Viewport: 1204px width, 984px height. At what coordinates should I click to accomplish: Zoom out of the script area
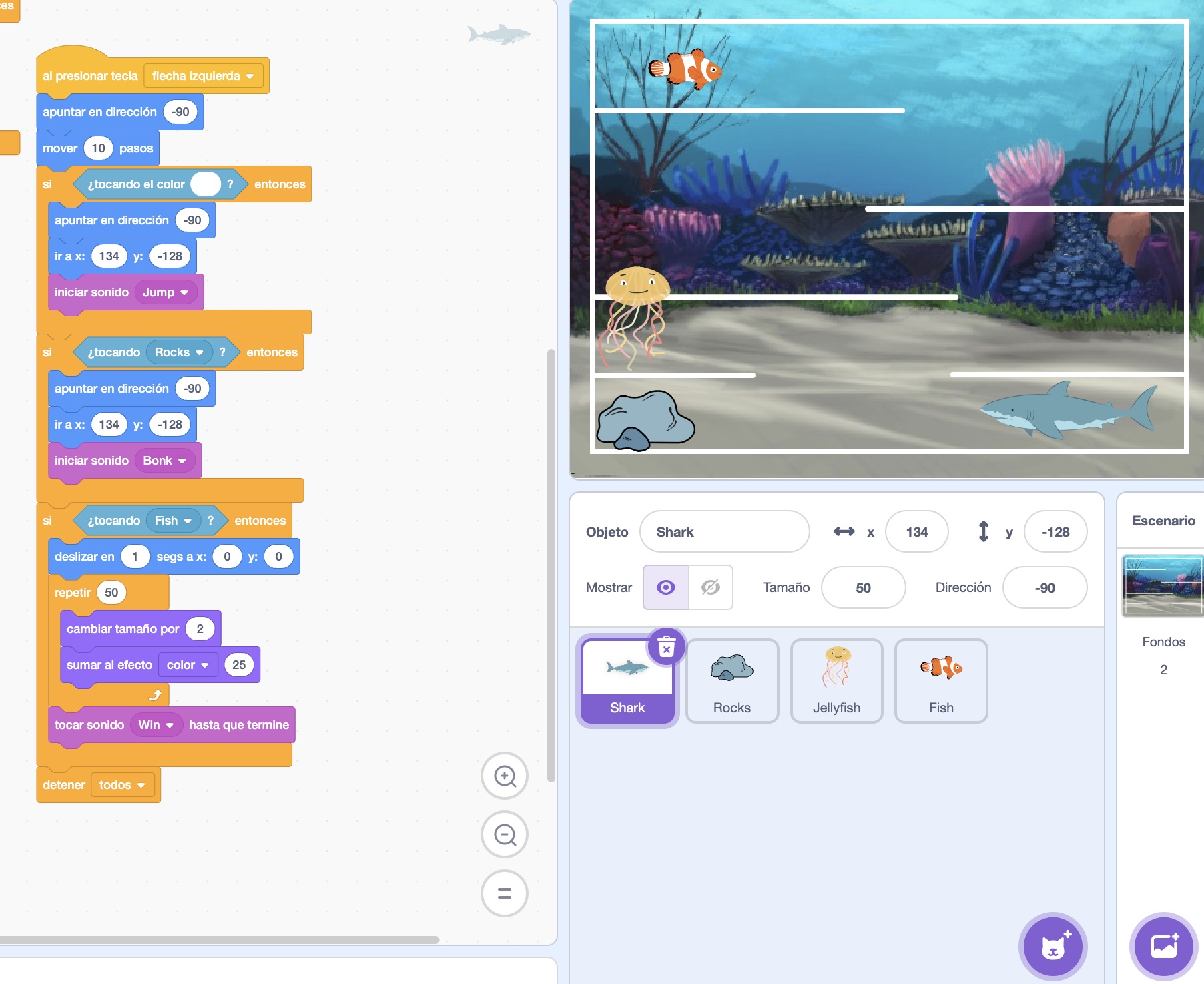pyautogui.click(x=505, y=834)
